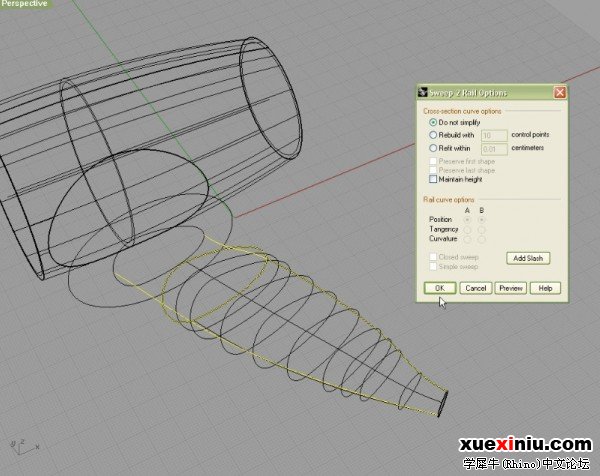Viewport: 600px width, 476px height.
Task: Select the Do not simplify radio option
Action: (x=433, y=122)
